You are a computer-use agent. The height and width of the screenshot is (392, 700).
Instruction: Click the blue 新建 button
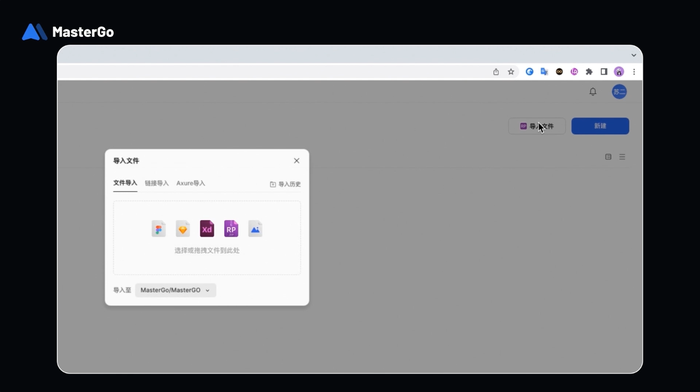600,126
